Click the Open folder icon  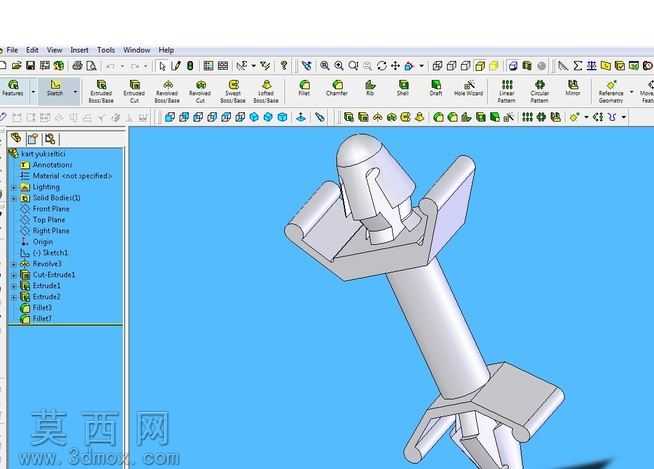click(16, 66)
